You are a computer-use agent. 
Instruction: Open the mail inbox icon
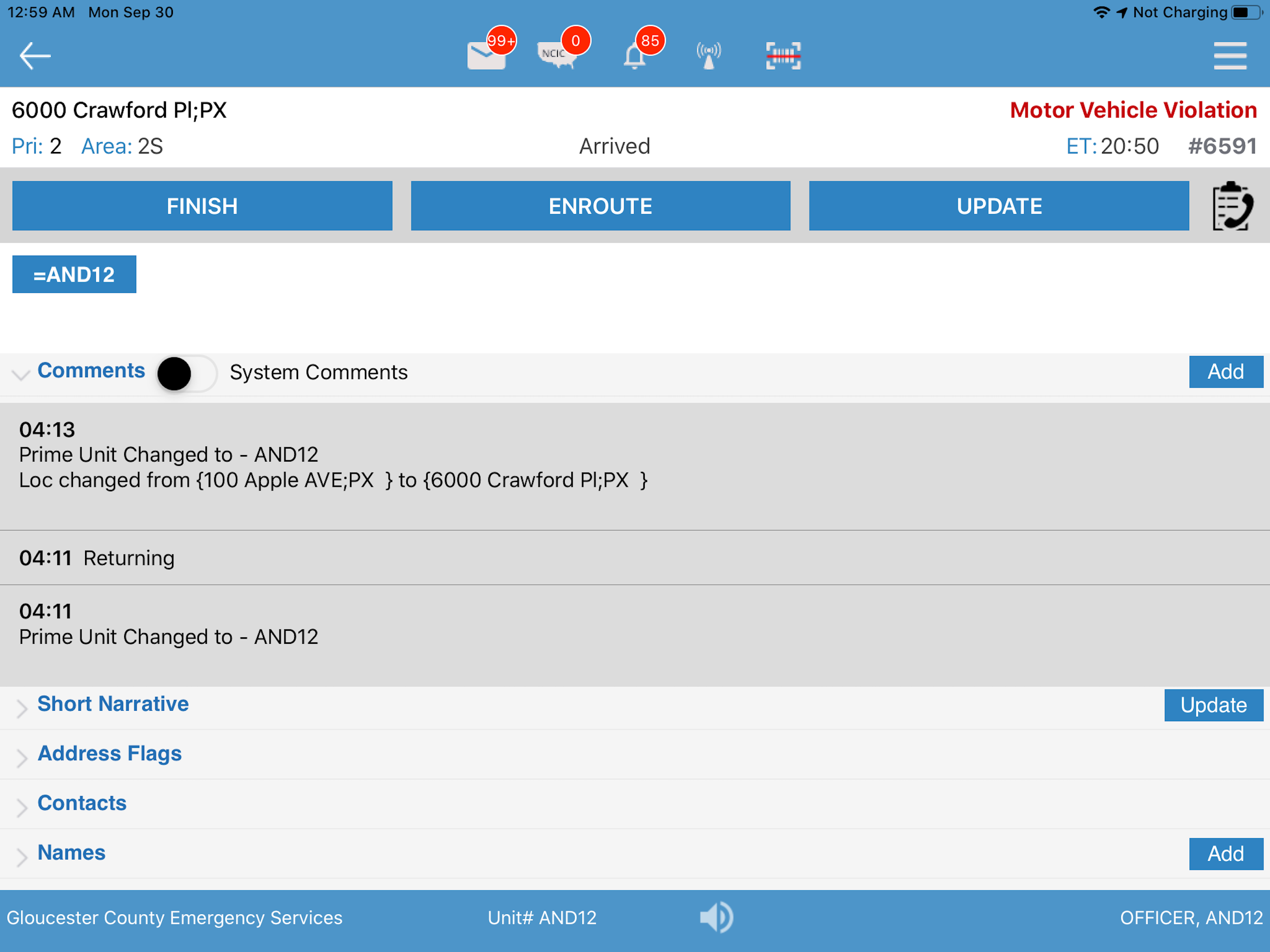tap(486, 56)
